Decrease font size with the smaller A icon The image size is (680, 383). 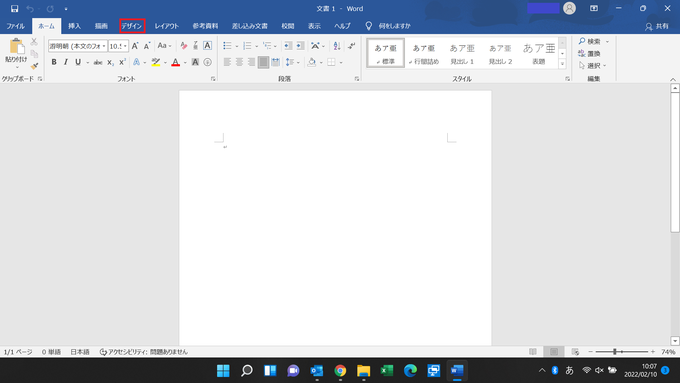[147, 46]
